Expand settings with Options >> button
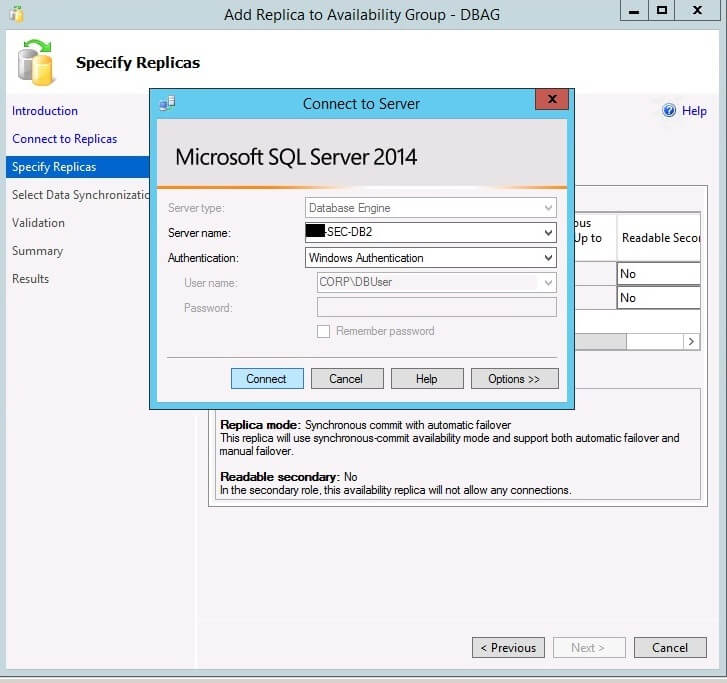 coord(514,379)
